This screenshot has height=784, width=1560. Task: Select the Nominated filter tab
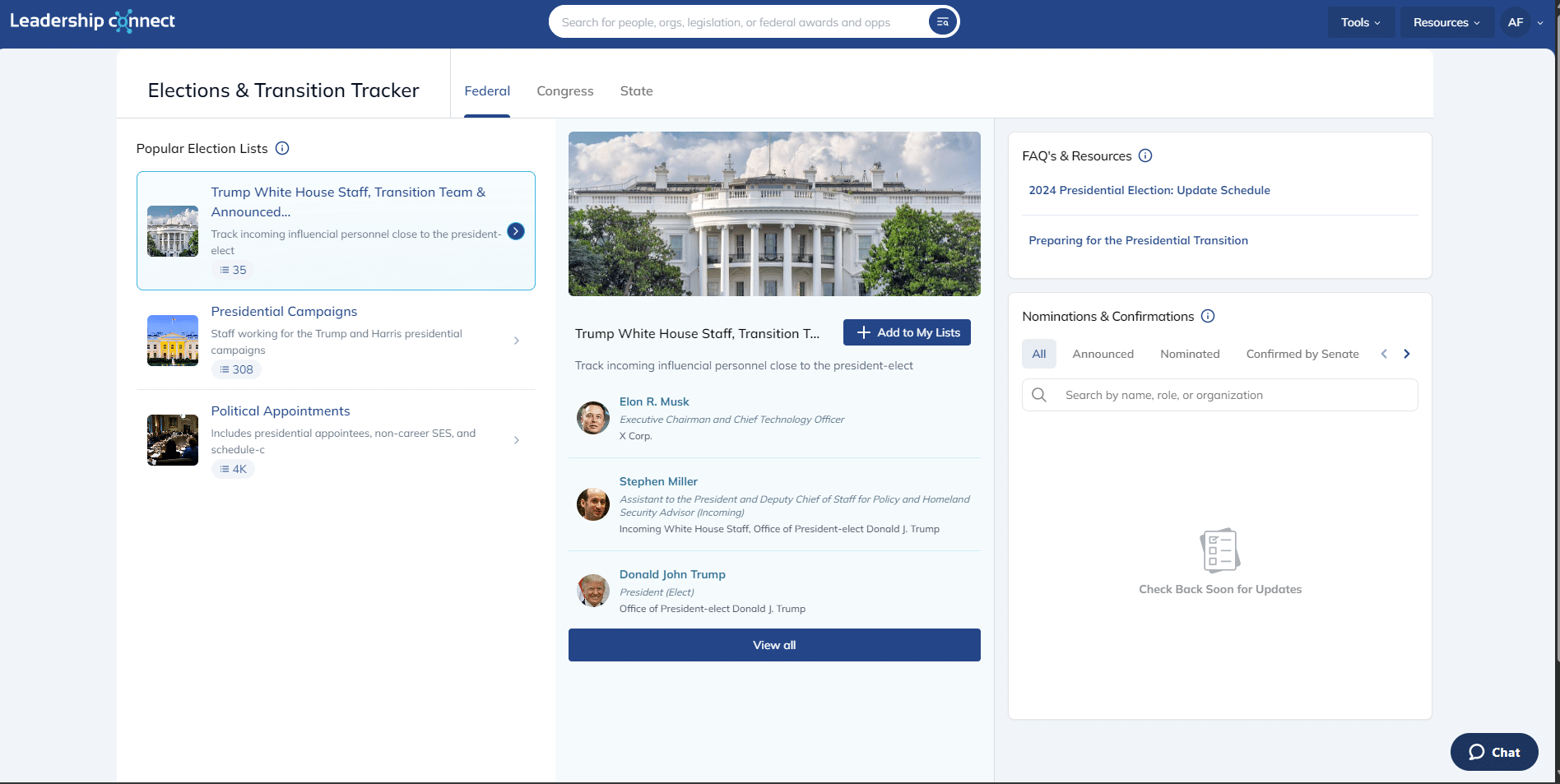[x=1191, y=354]
